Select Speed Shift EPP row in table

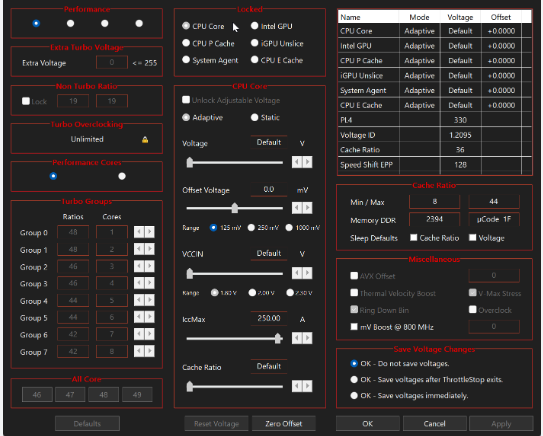pos(435,165)
